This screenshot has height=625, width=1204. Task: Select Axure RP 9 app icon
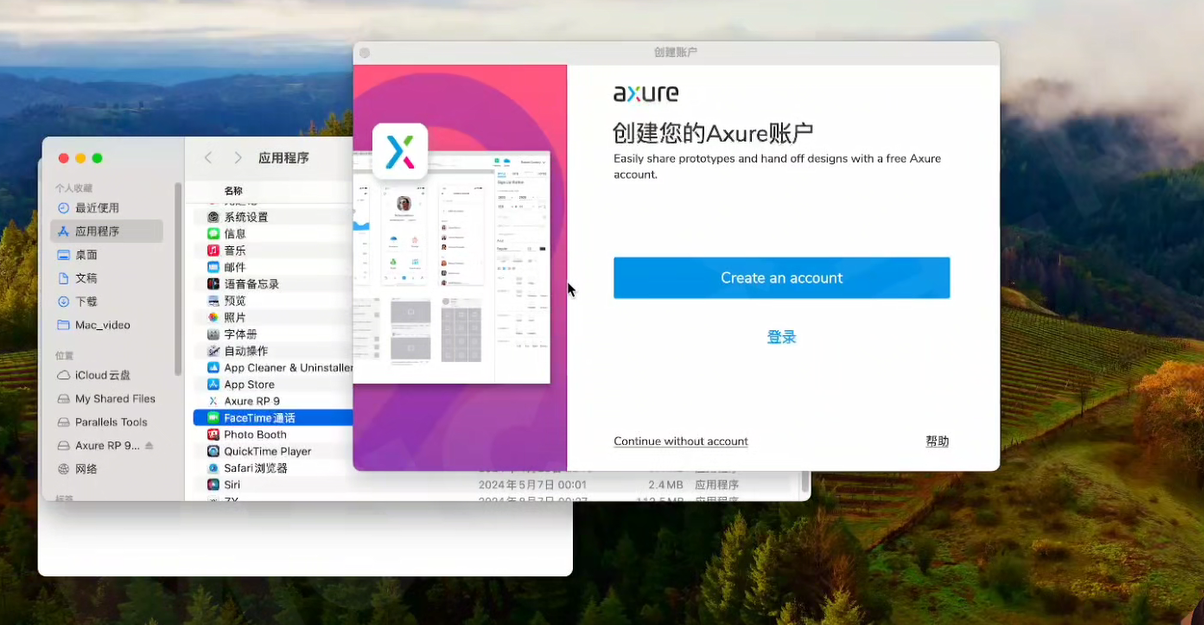[x=213, y=401]
